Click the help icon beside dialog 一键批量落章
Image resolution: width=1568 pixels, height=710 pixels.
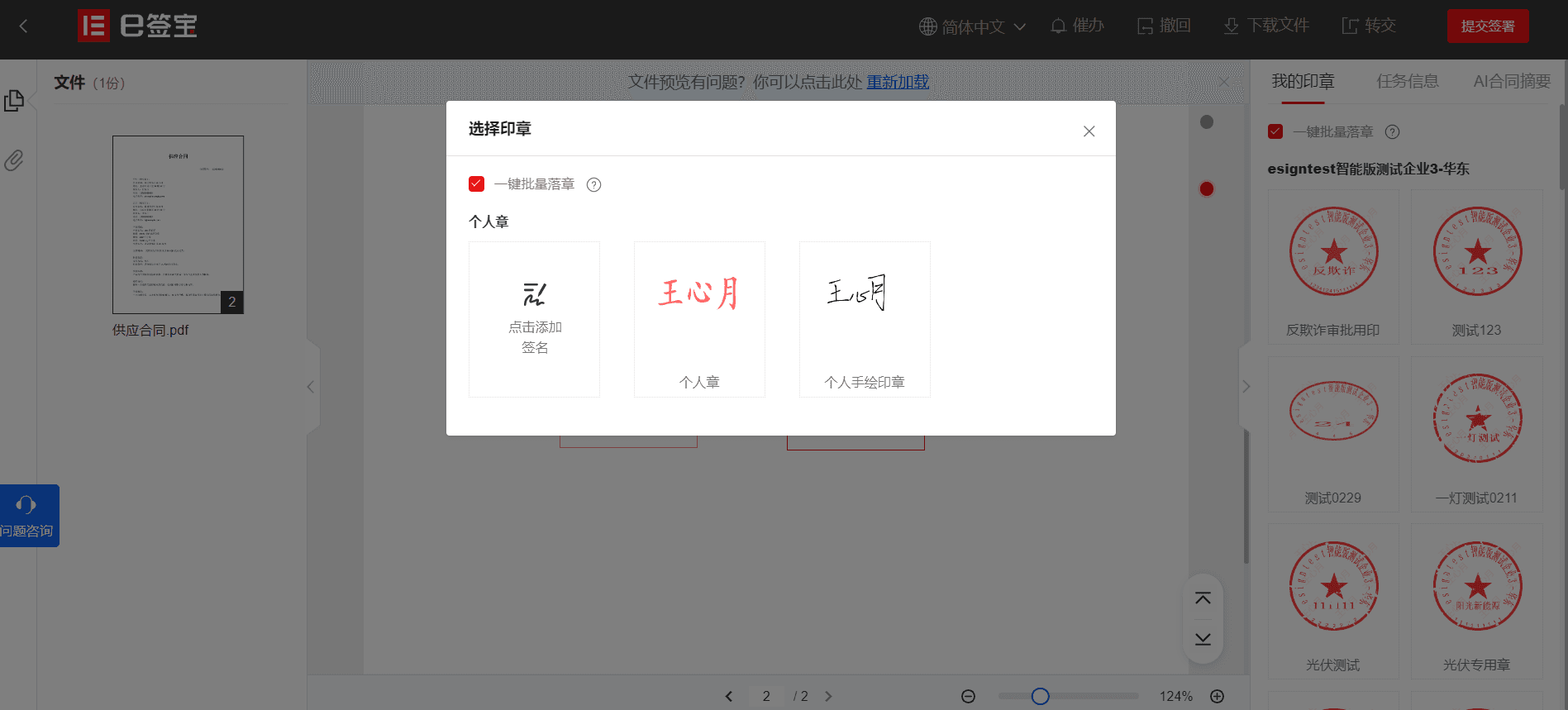point(593,184)
